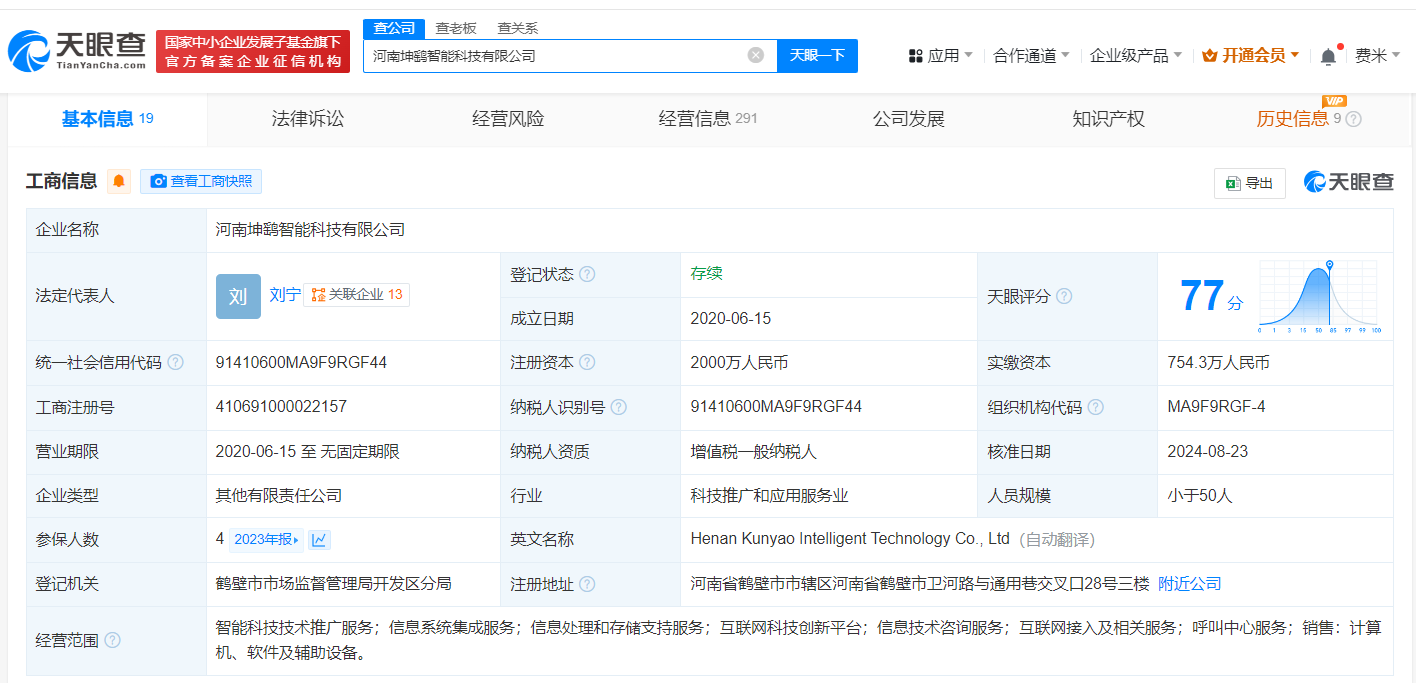The width and height of the screenshot is (1416, 683).
Task: Click the help icon beside 经营范围
Action: coord(112,640)
